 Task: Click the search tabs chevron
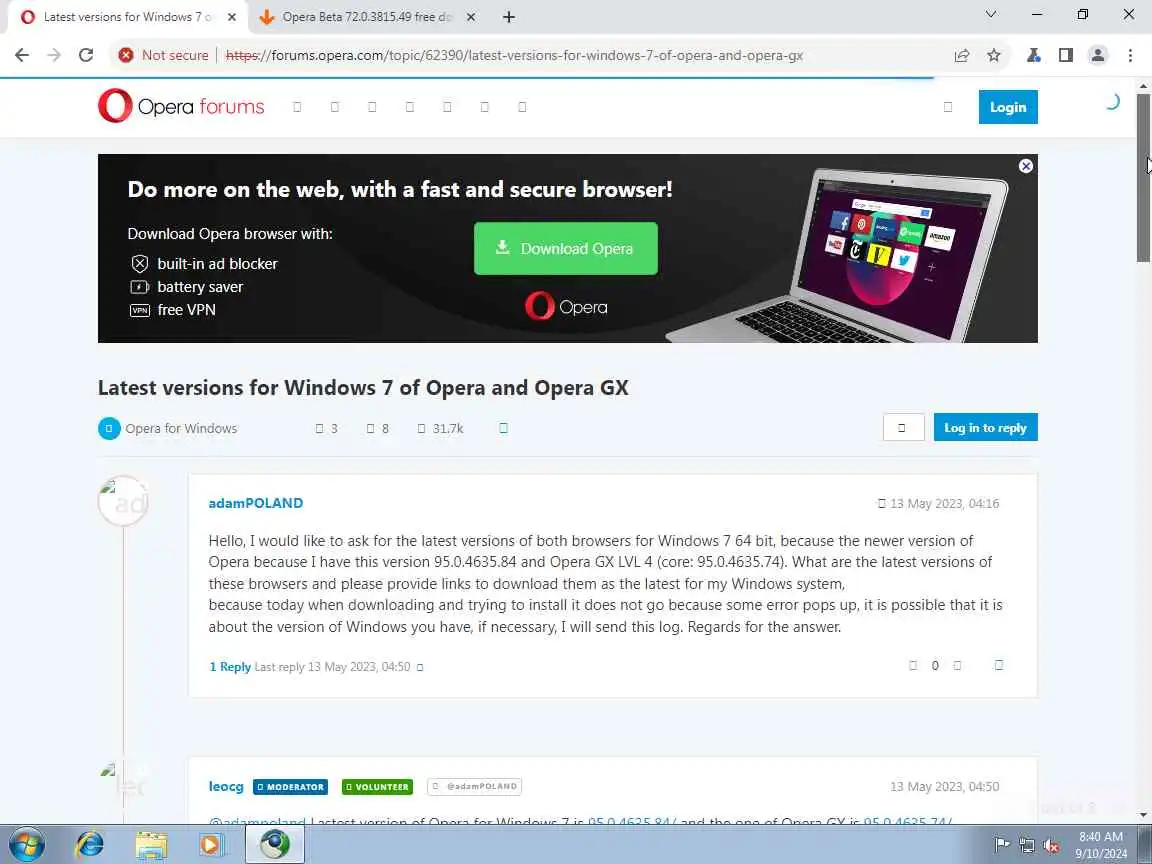click(x=990, y=14)
